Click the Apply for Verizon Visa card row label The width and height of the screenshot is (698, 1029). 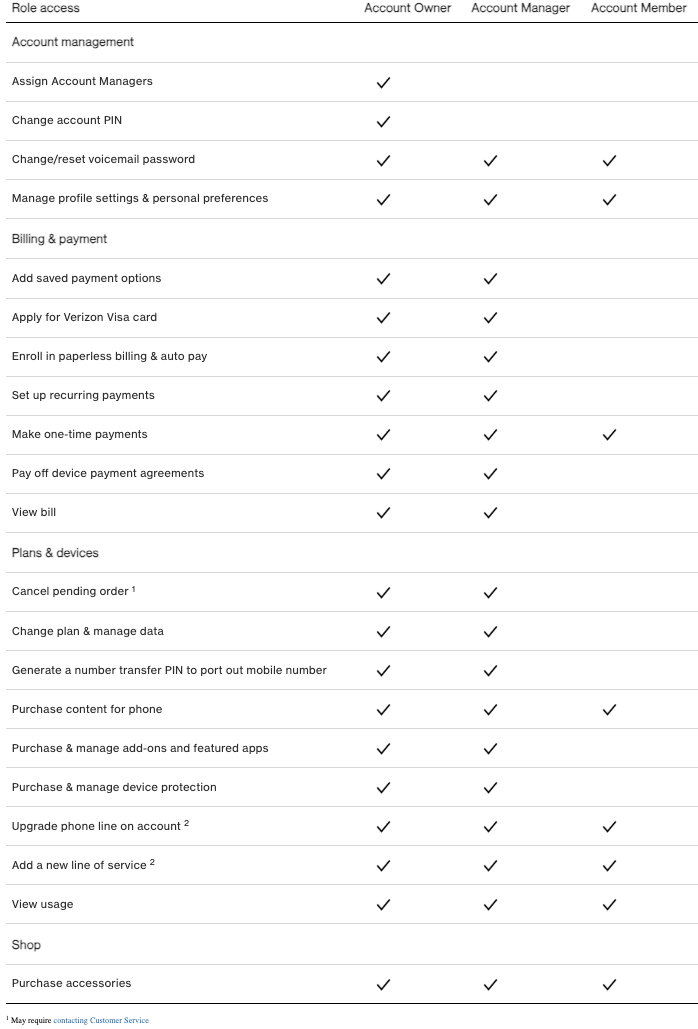tap(84, 318)
